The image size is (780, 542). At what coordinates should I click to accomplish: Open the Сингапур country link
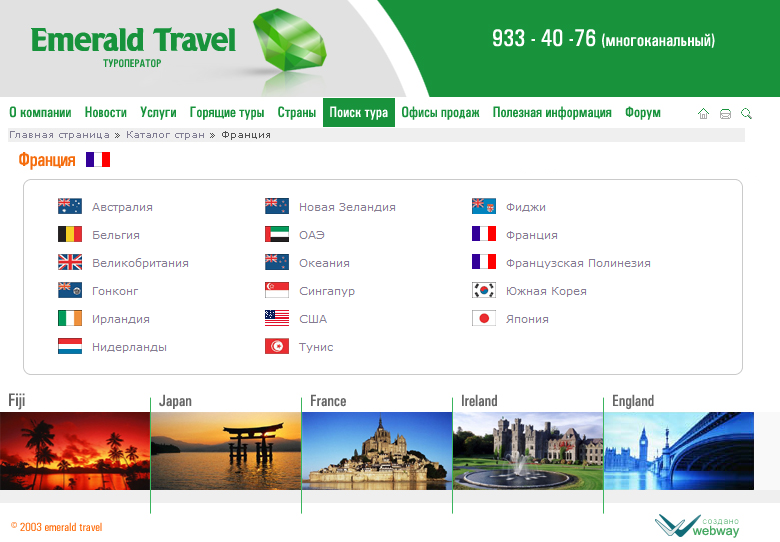(x=327, y=291)
